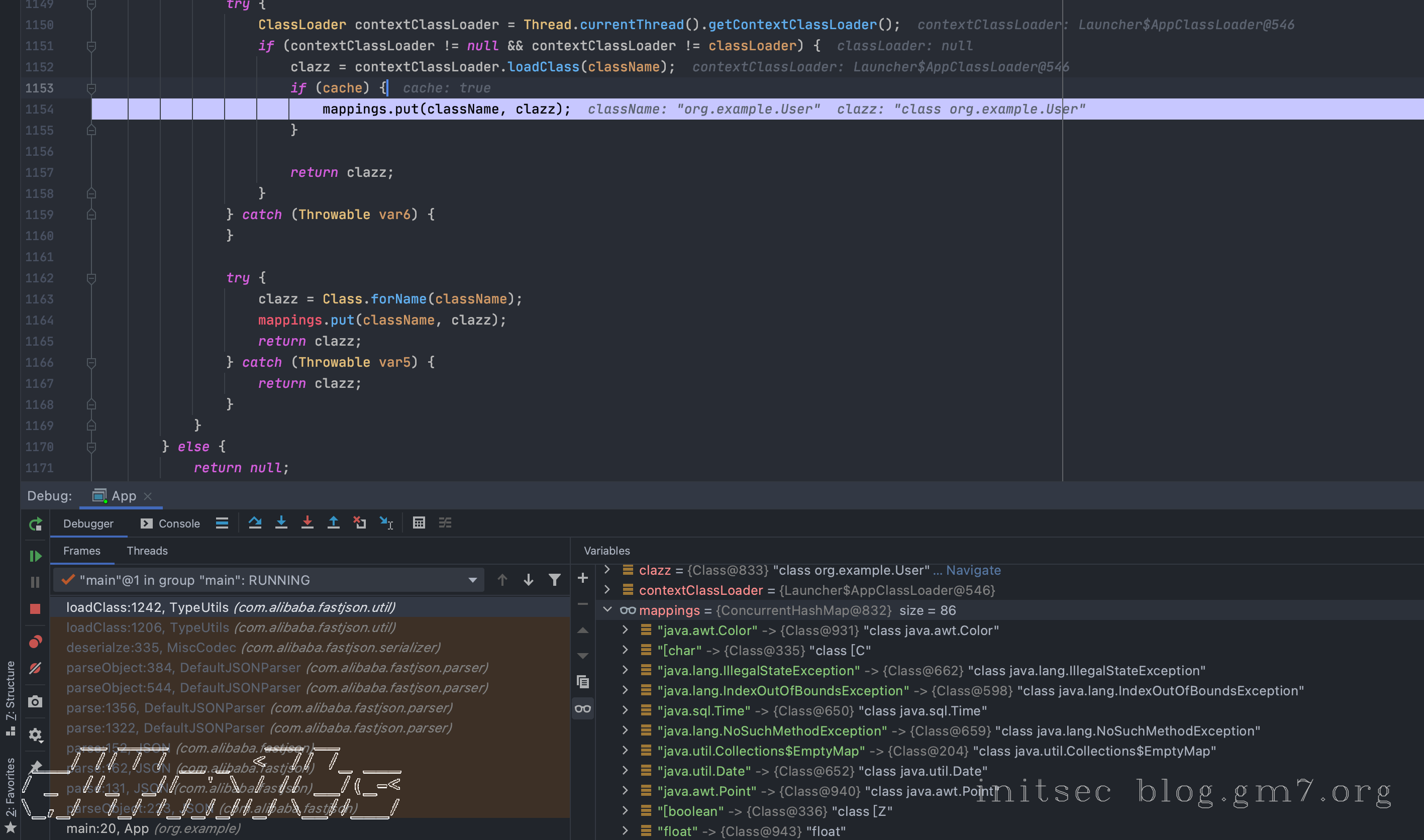The width and height of the screenshot is (1424, 840).
Task: Collapse the mappings variable node
Action: point(607,609)
